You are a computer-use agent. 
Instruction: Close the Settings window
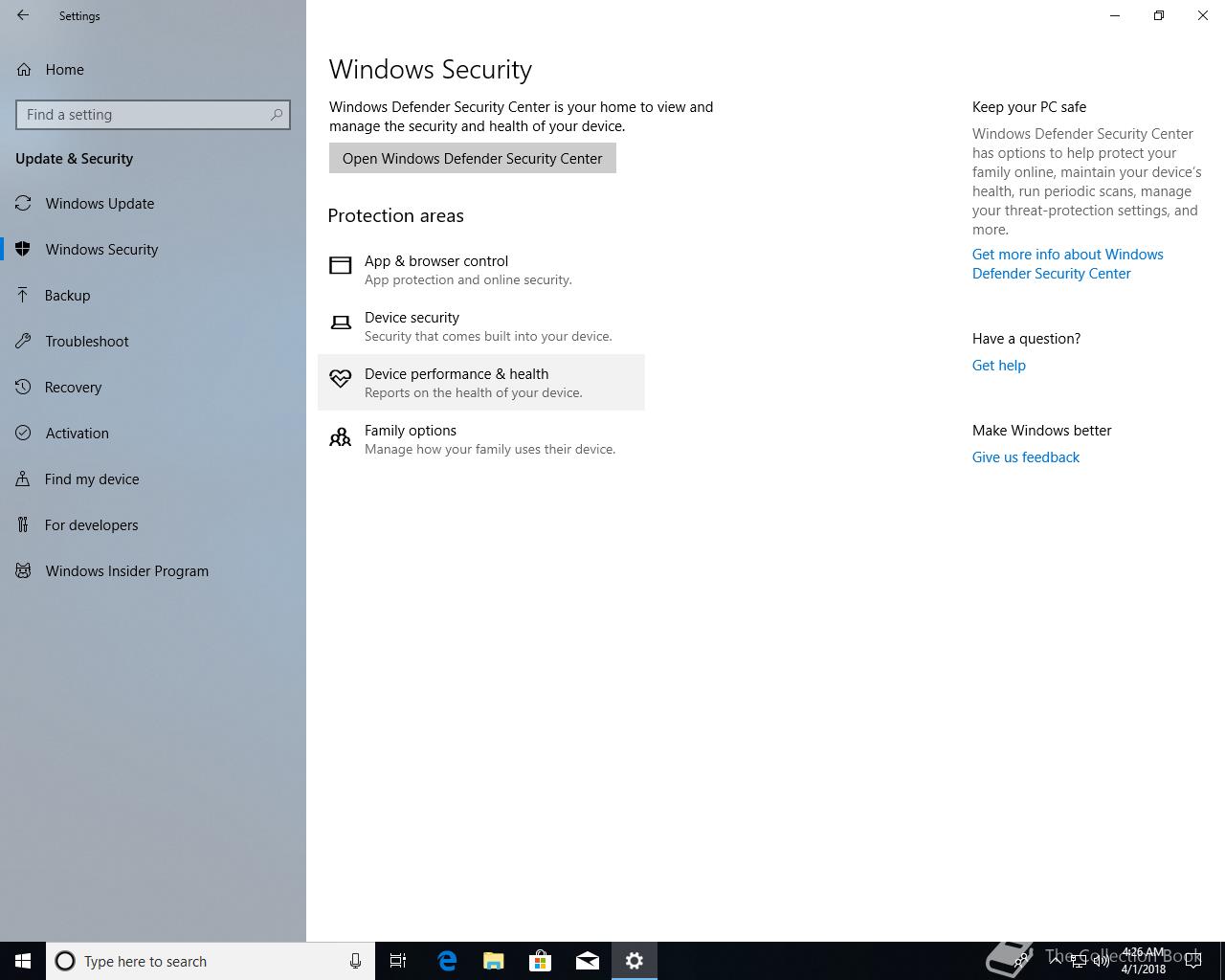[x=1203, y=15]
